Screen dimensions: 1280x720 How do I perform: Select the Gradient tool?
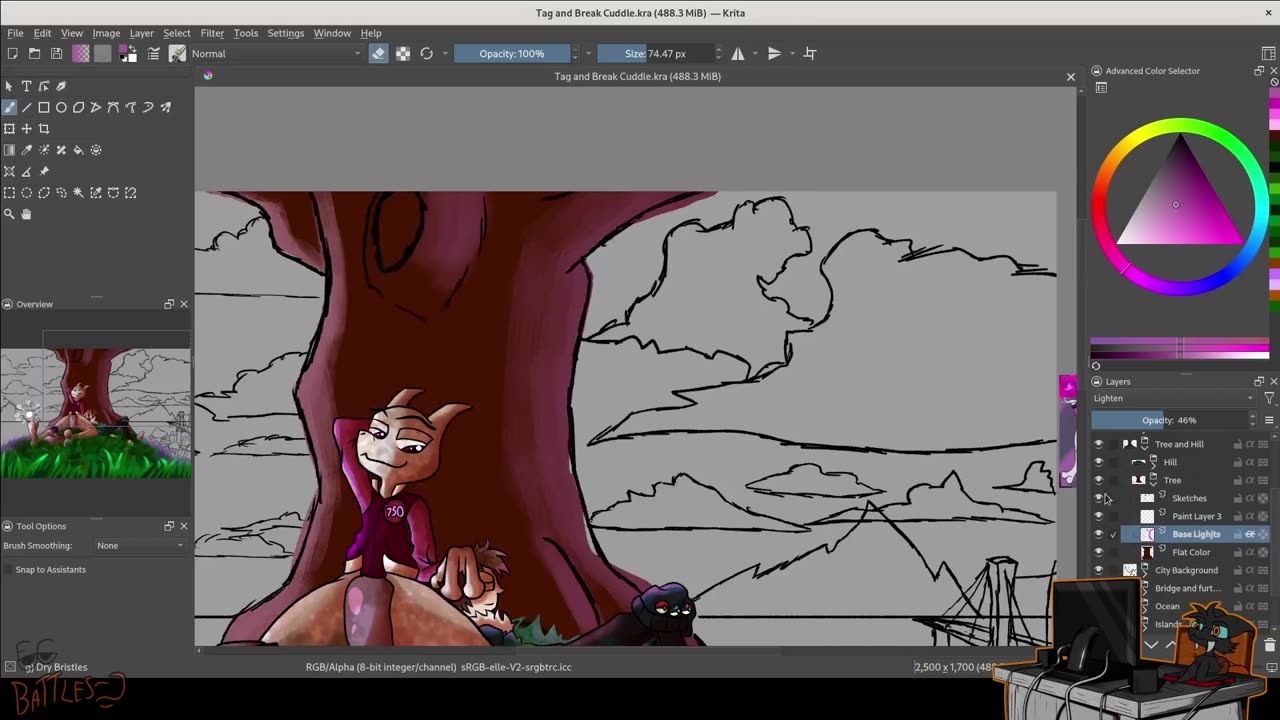9,150
